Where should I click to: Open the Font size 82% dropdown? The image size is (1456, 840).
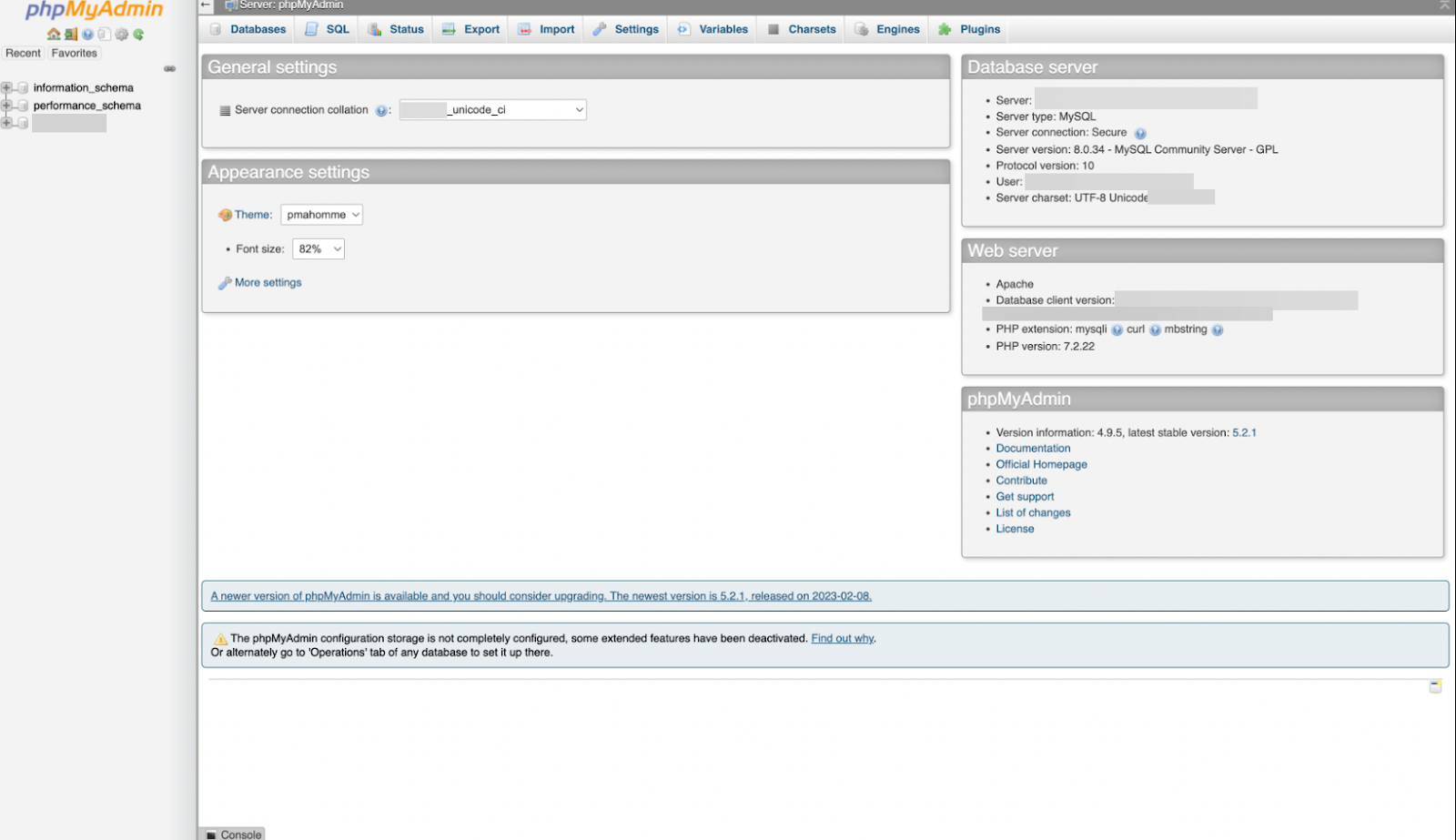(318, 248)
